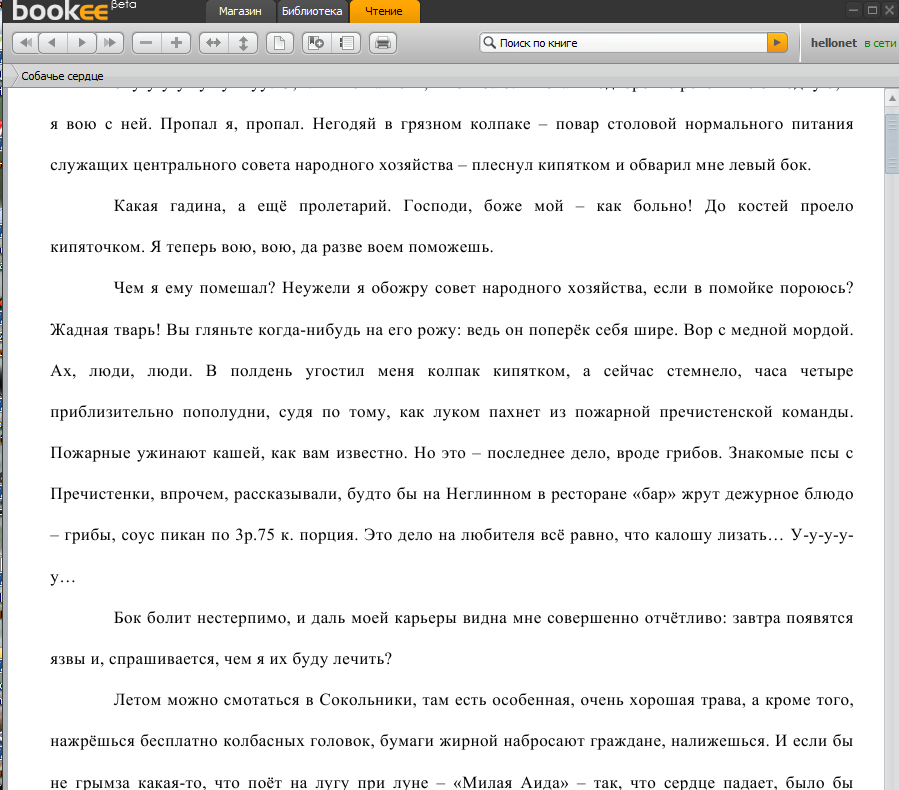Zoom in with the plus button

(176, 43)
